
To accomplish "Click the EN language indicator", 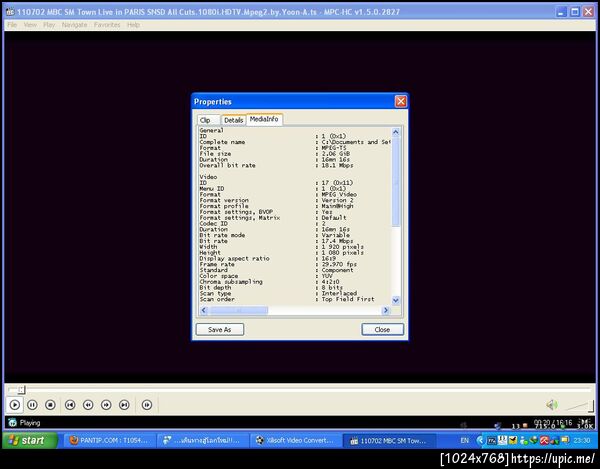I will [x=464, y=440].
